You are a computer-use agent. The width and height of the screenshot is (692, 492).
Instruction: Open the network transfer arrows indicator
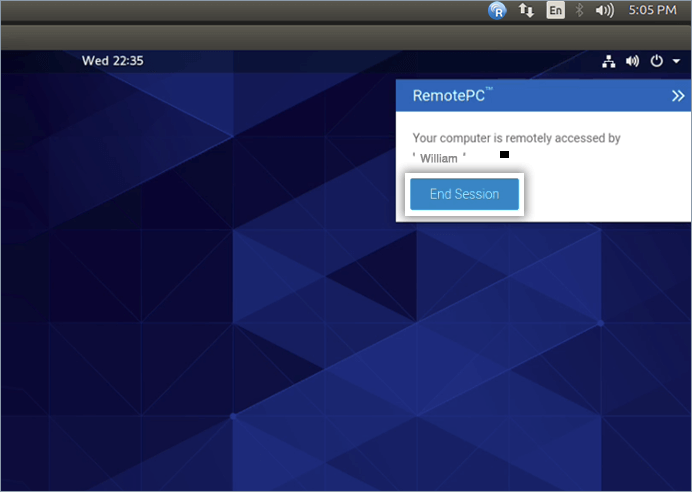(x=526, y=11)
